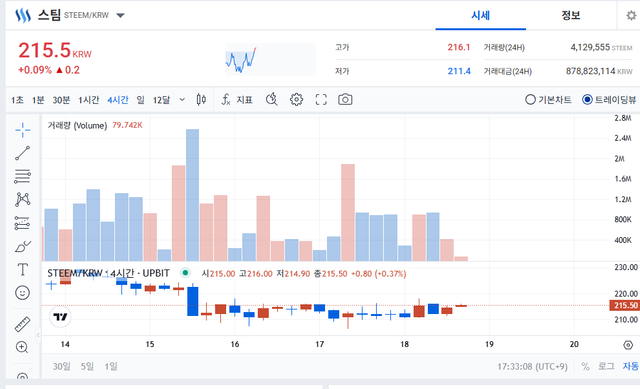Select the 30분 interval
This screenshot has height=389, width=640.
point(61,100)
